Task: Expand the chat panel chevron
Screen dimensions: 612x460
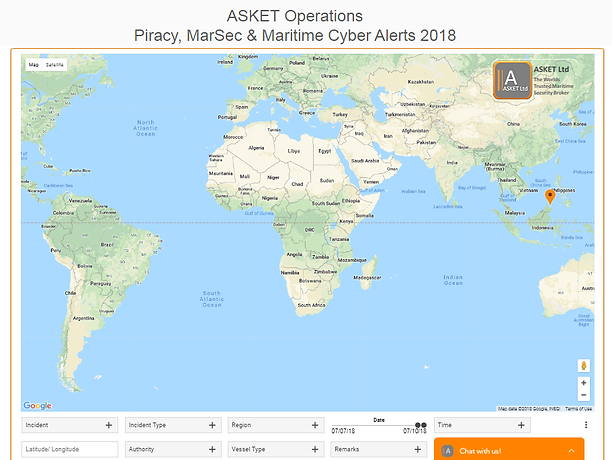Action: pos(571,451)
